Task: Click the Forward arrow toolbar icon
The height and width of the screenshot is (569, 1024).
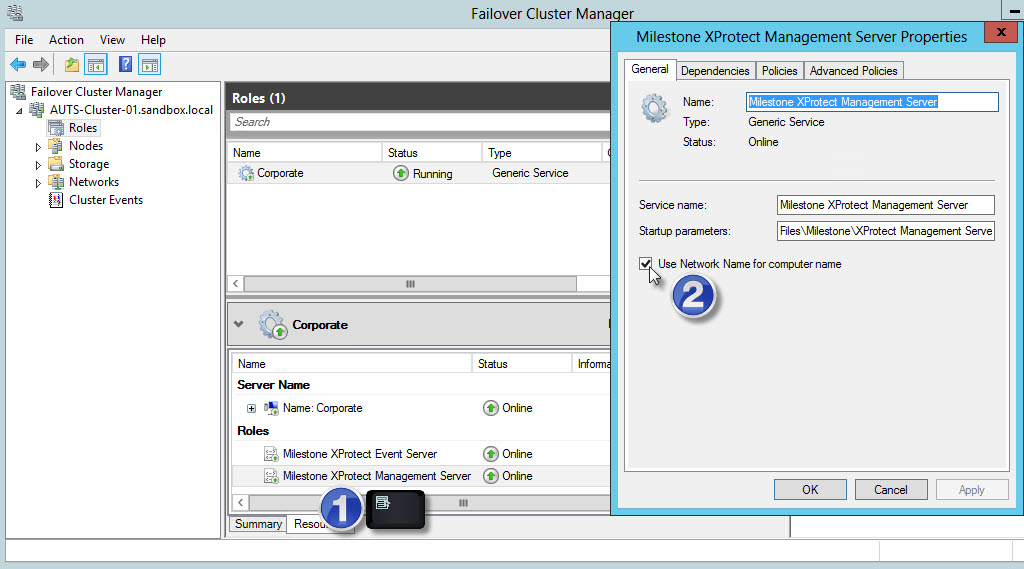Action: pyautogui.click(x=40, y=64)
